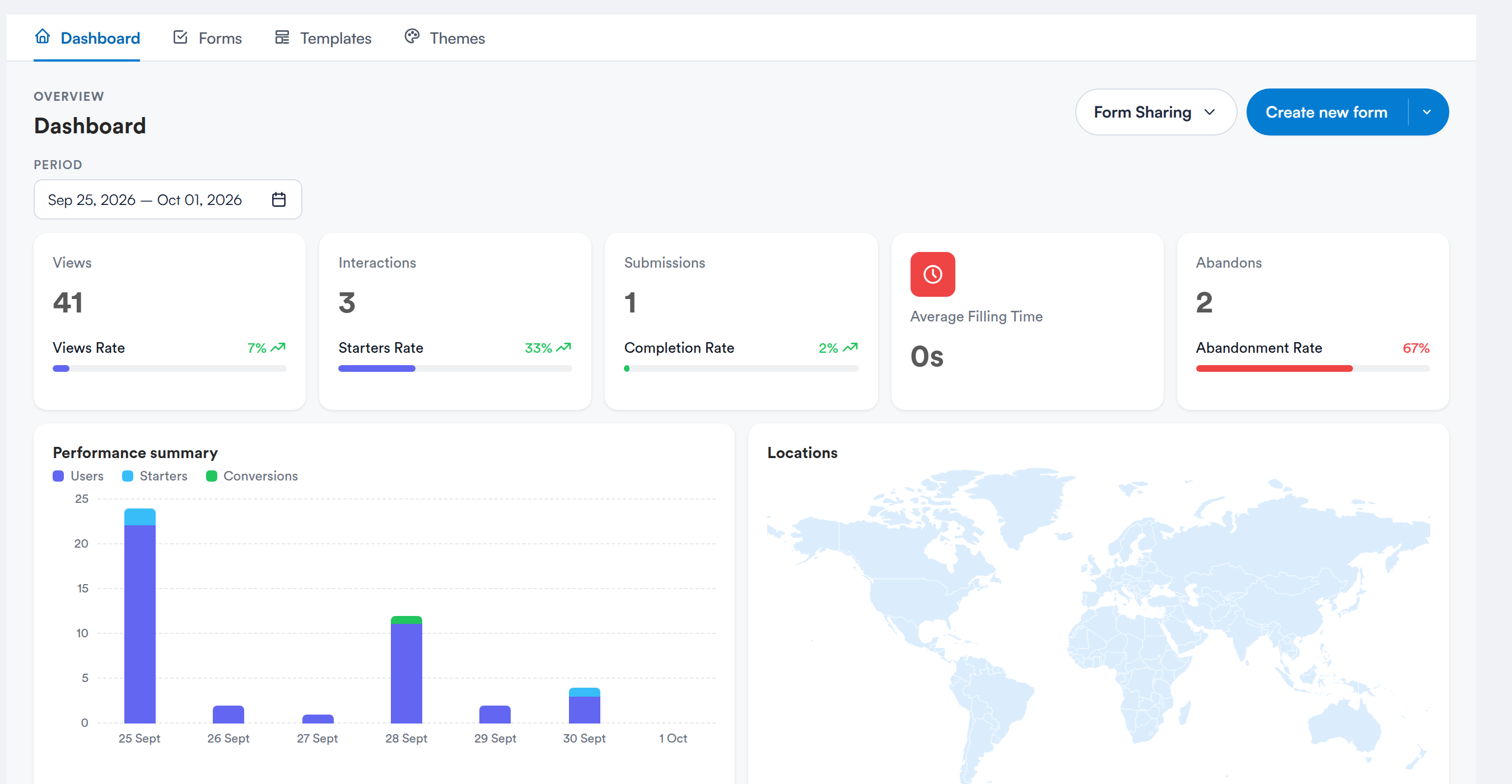Click the Starters Rate trend arrow
Viewport: 1512px width, 784px height.
click(563, 347)
